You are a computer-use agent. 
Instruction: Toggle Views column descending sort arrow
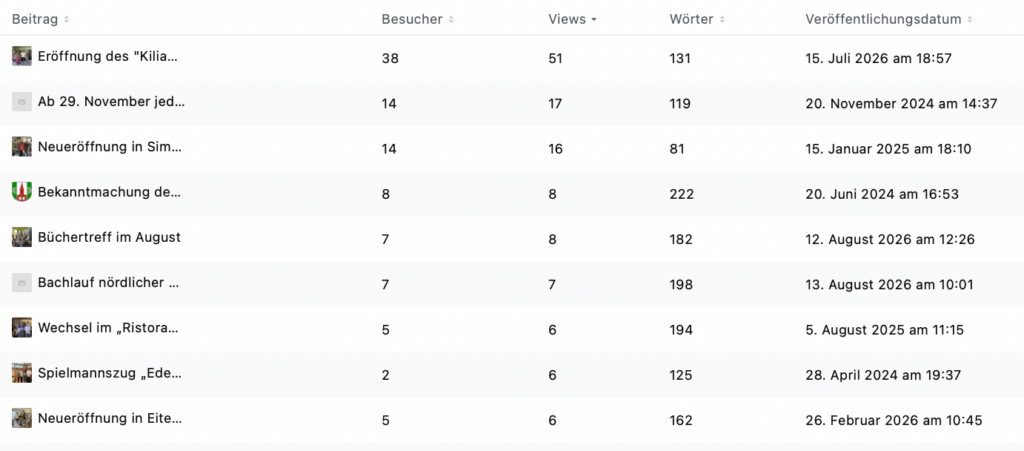594,20
